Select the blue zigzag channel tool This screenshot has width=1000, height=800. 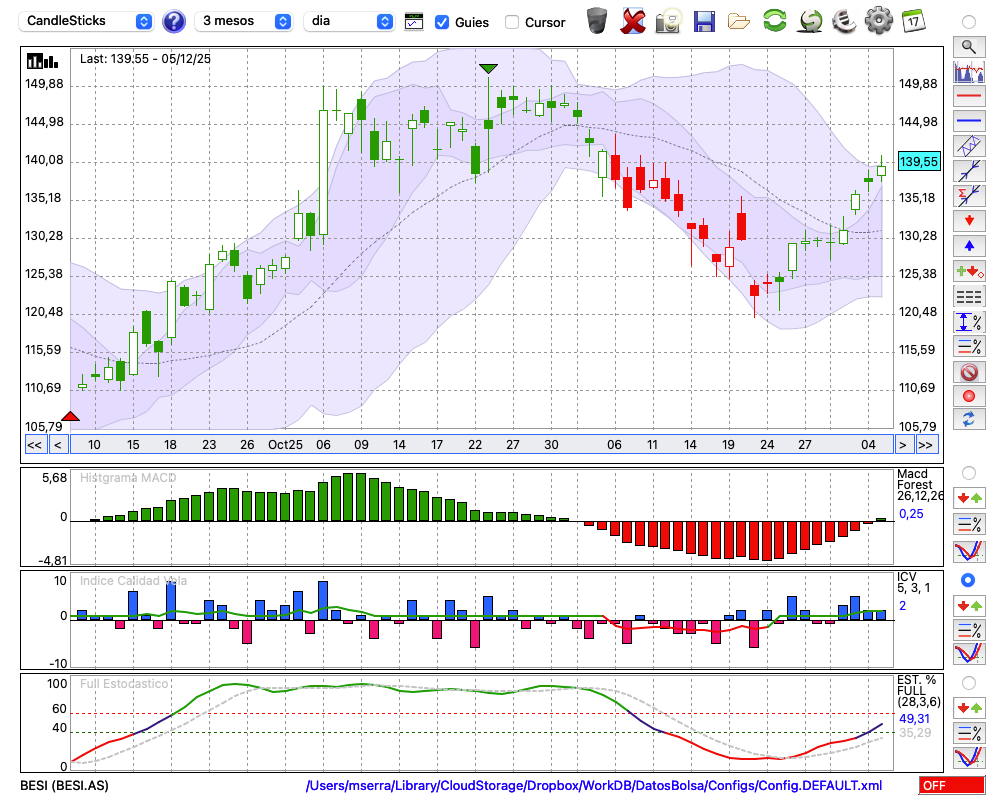point(969,145)
